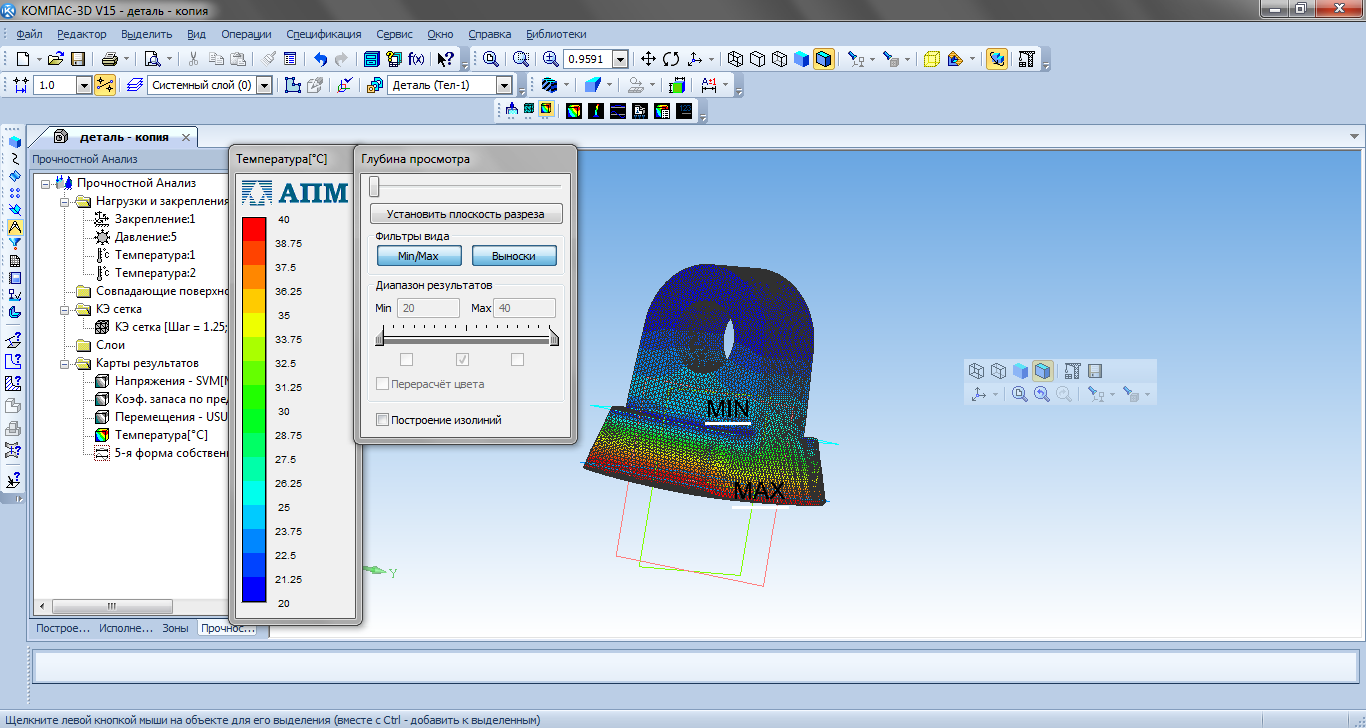The width and height of the screenshot is (1366, 728).
Task: Select the 3D model cube icon in left sidebar
Action: 14,141
